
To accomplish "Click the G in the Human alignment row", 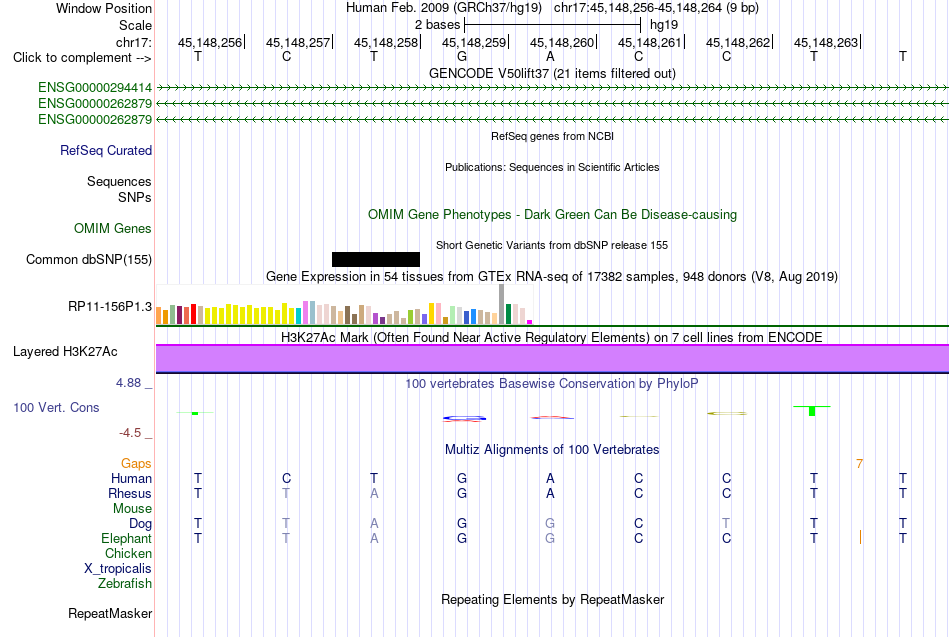I will (462, 479).
